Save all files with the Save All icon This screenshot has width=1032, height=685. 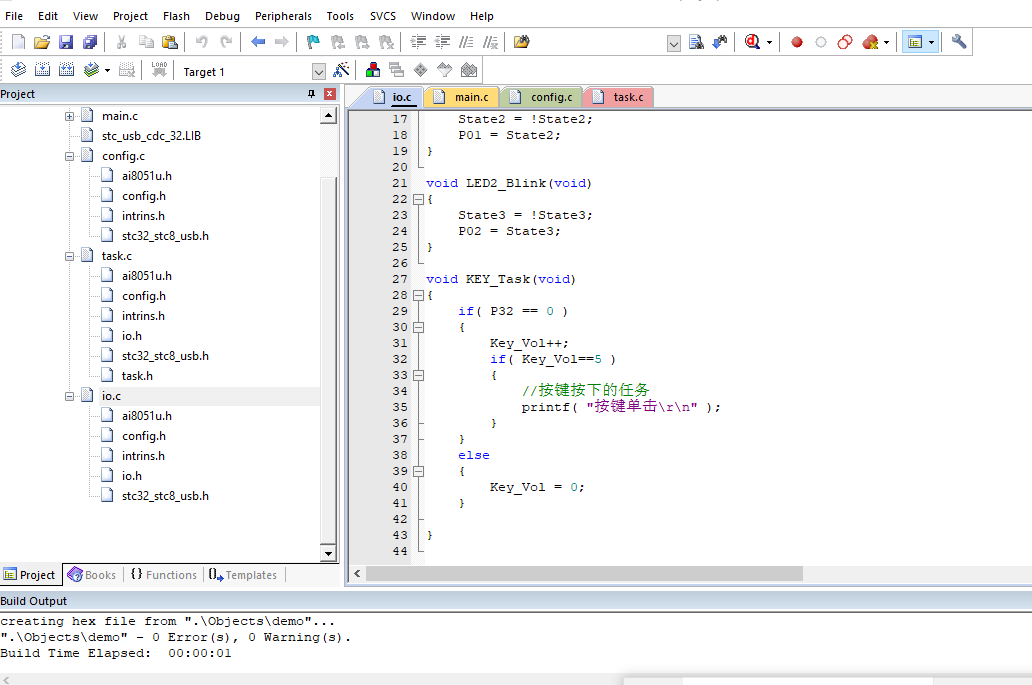90,42
